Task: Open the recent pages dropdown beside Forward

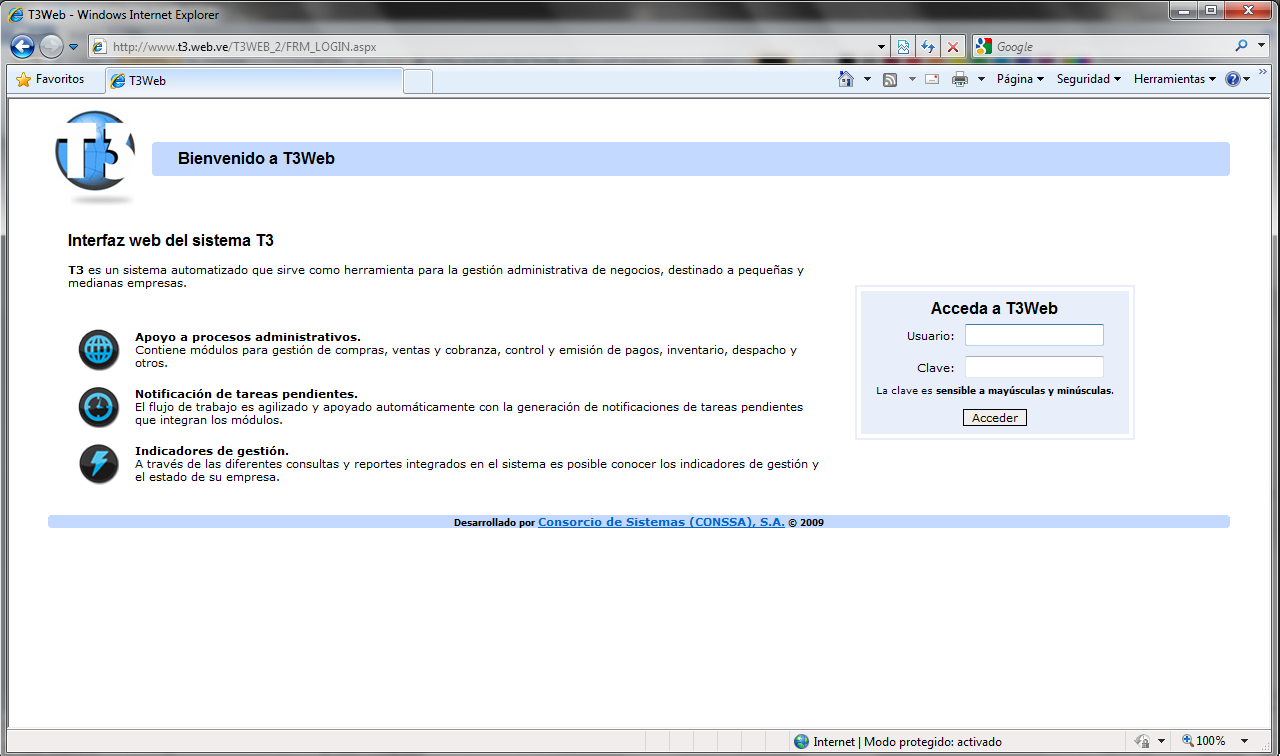Action: [x=73, y=47]
